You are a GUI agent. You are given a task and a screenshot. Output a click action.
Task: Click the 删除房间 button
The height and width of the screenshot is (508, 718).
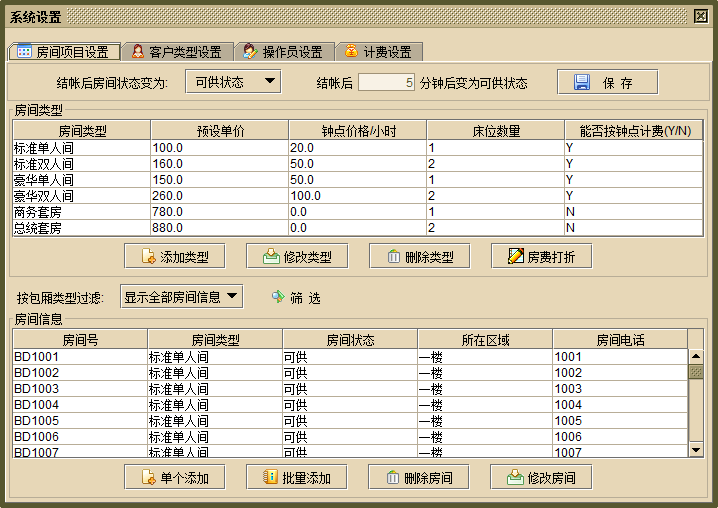(419, 477)
